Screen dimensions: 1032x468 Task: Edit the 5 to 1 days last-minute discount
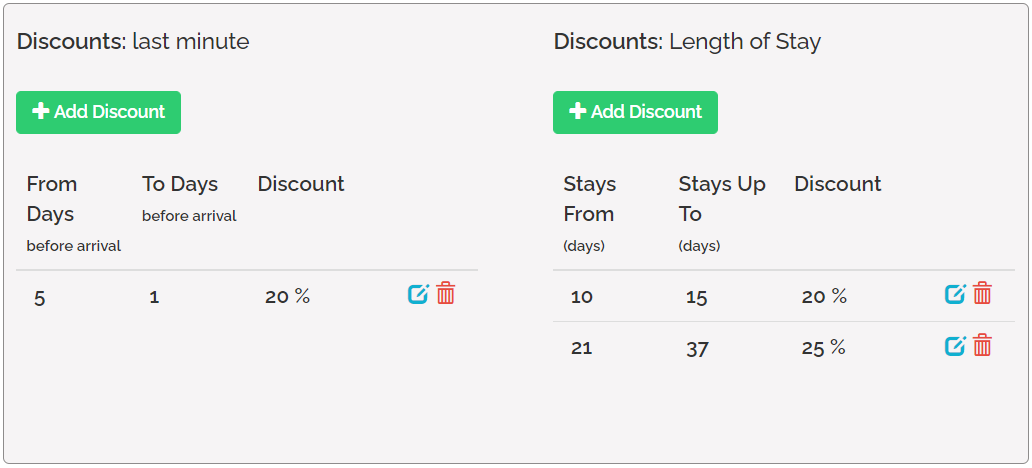point(418,294)
